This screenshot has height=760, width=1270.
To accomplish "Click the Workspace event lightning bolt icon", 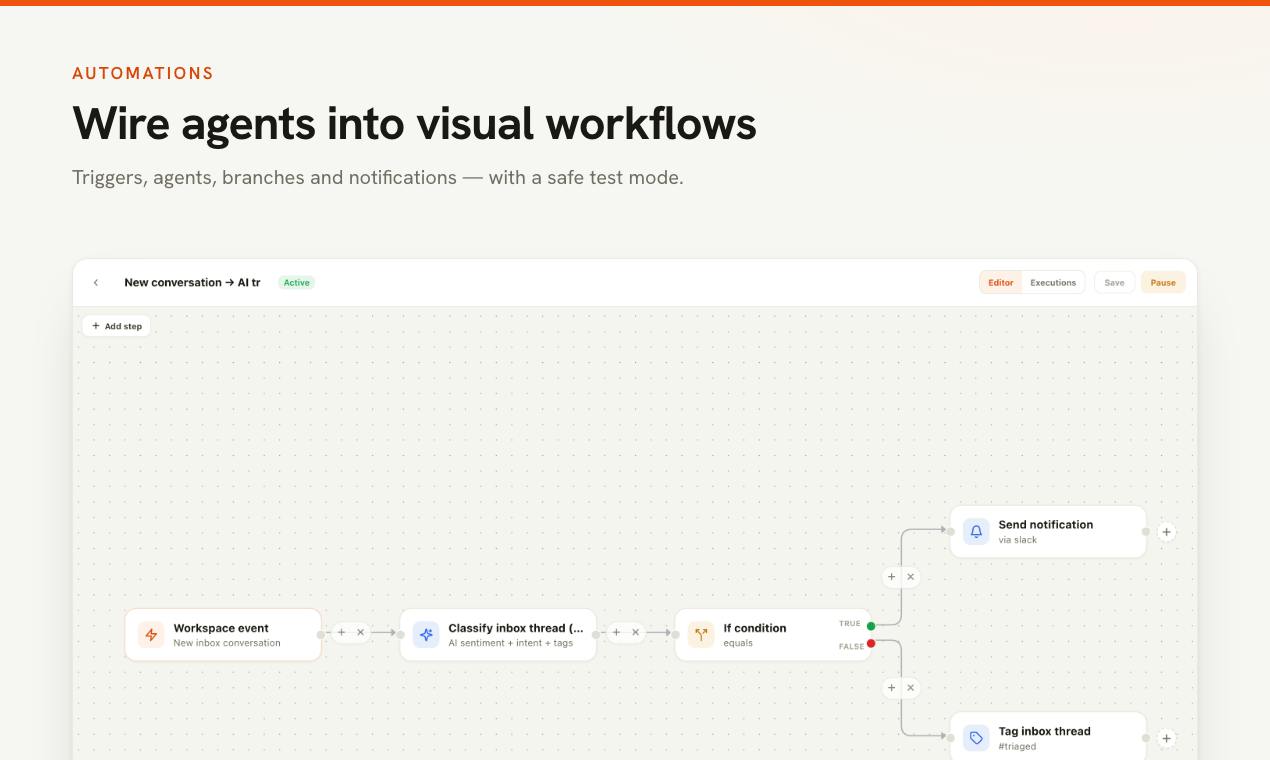I will (151, 635).
